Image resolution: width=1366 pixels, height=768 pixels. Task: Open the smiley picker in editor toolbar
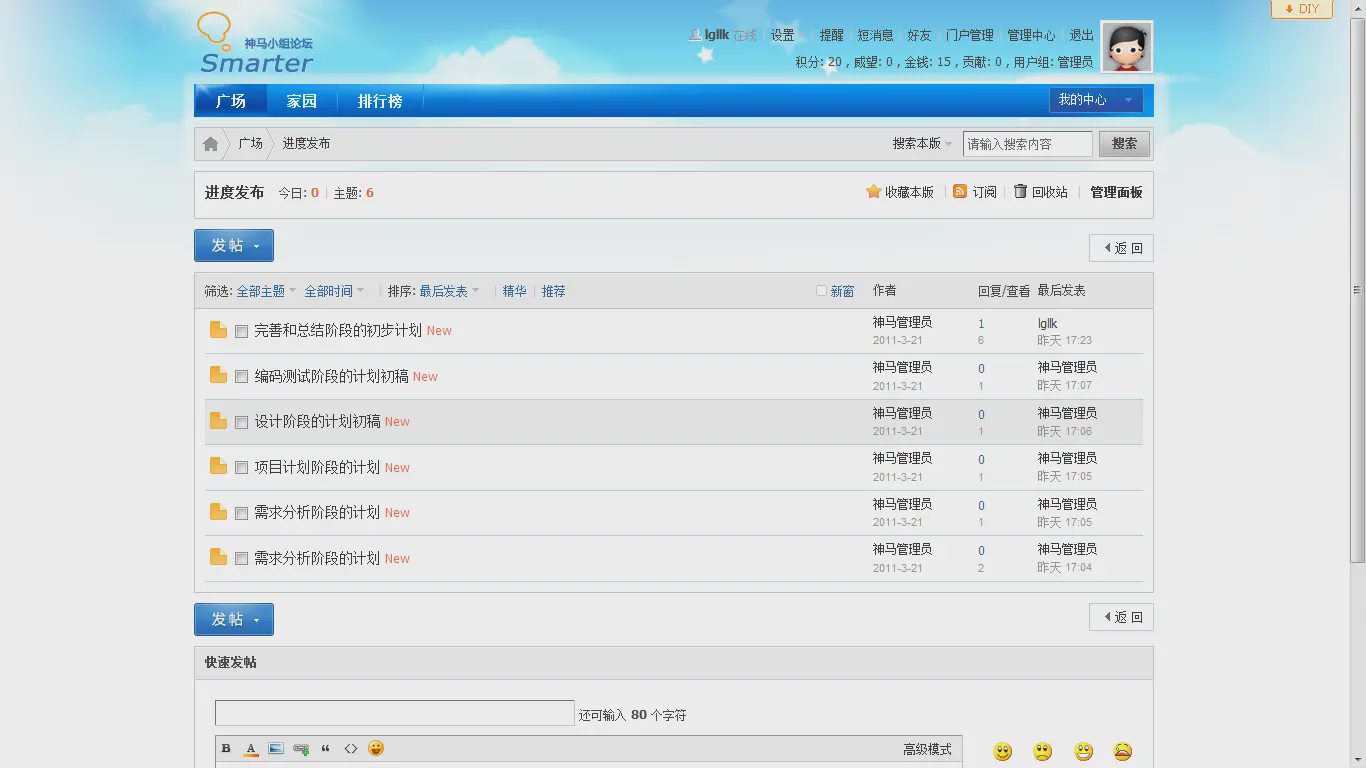pyautogui.click(x=376, y=749)
